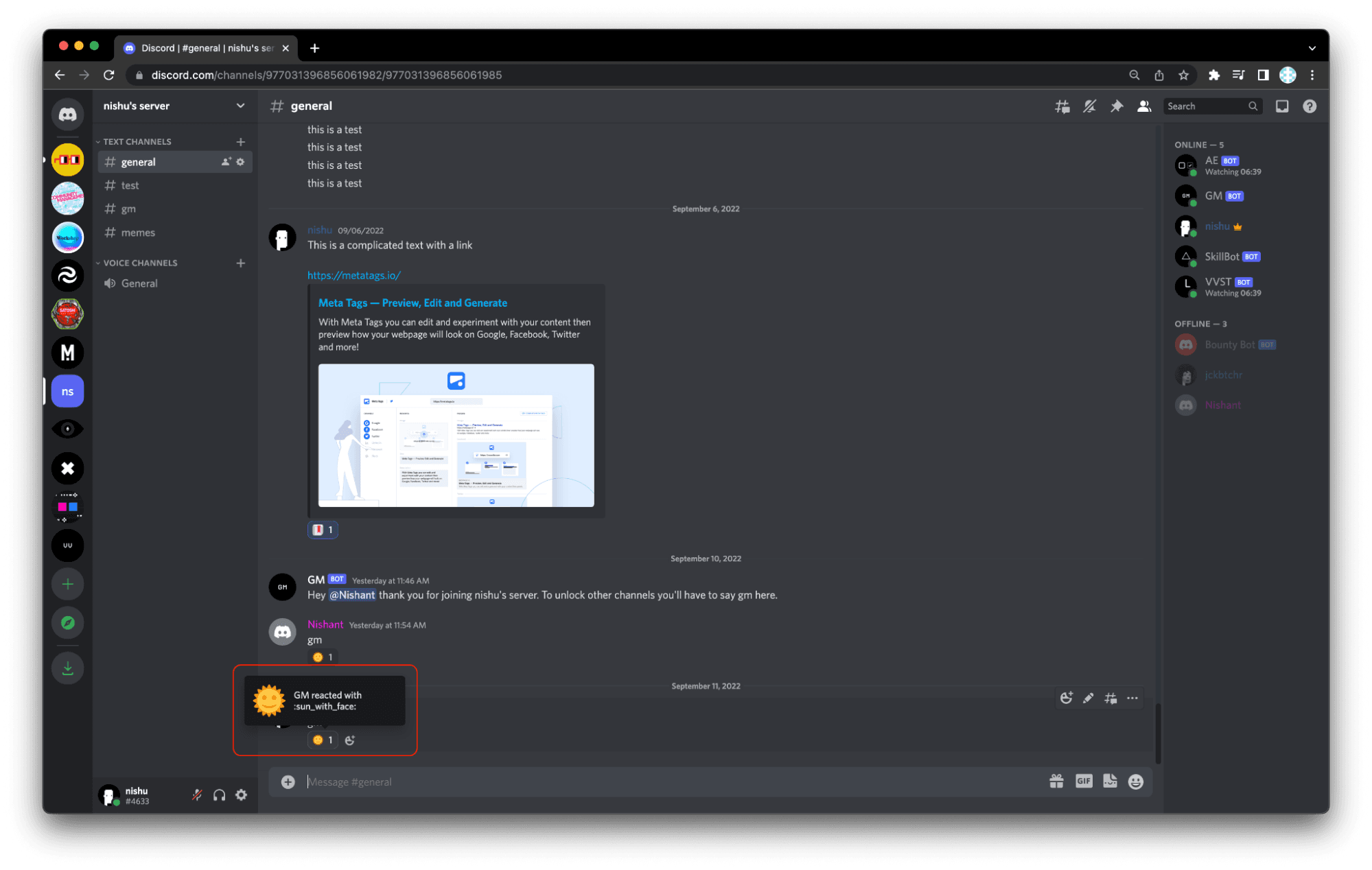Click Download Apps icon in server list
Image resolution: width=1372 pixels, height=870 pixels.
pos(67,668)
